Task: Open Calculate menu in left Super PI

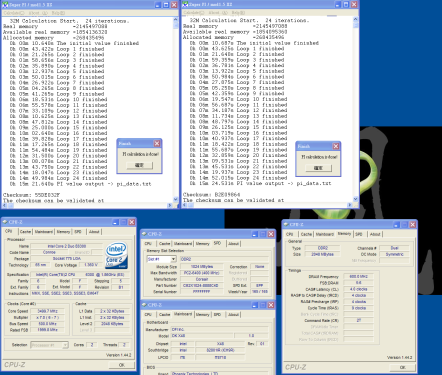Action: tap(14, 13)
